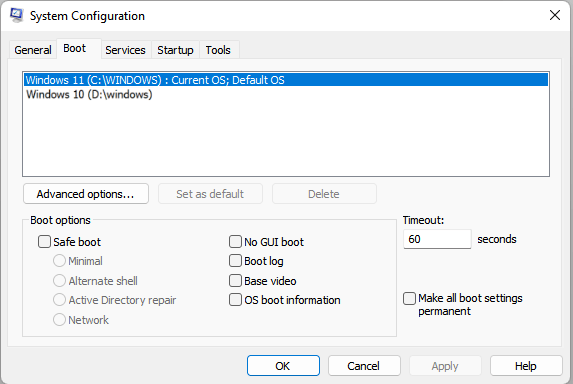Toggle OS boot information checkbox

tap(235, 300)
